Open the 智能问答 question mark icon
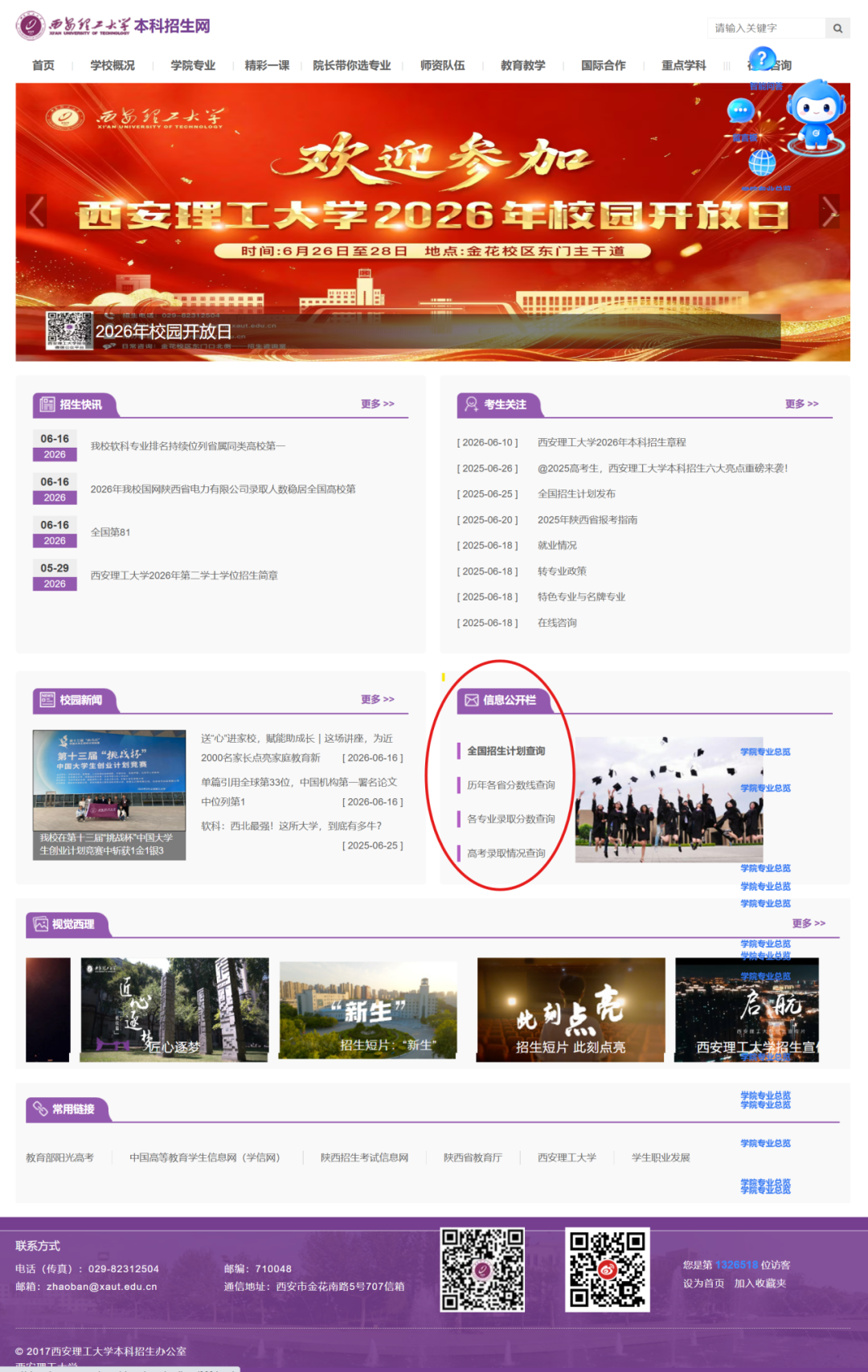 762,59
